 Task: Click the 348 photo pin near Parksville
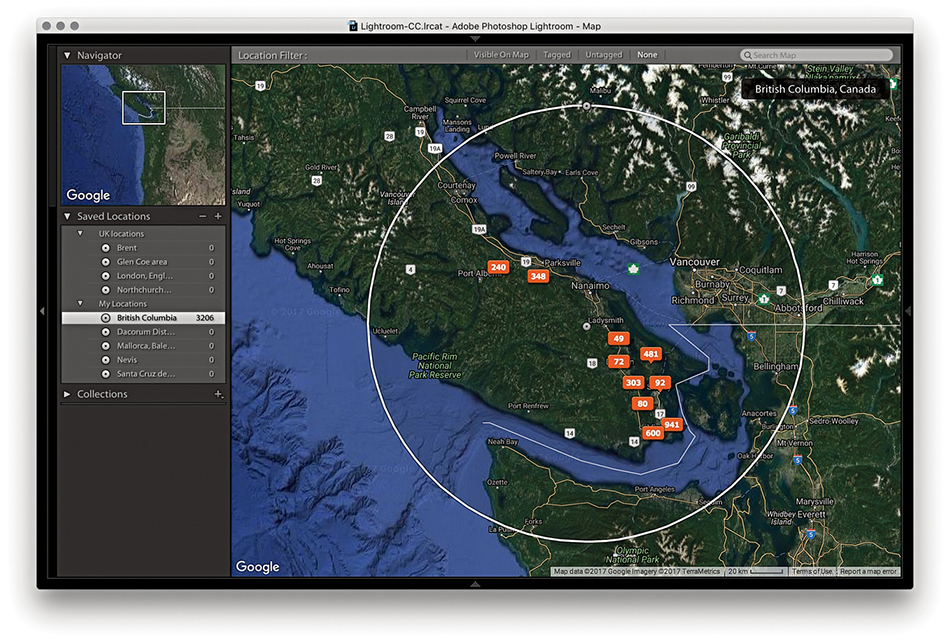click(538, 276)
